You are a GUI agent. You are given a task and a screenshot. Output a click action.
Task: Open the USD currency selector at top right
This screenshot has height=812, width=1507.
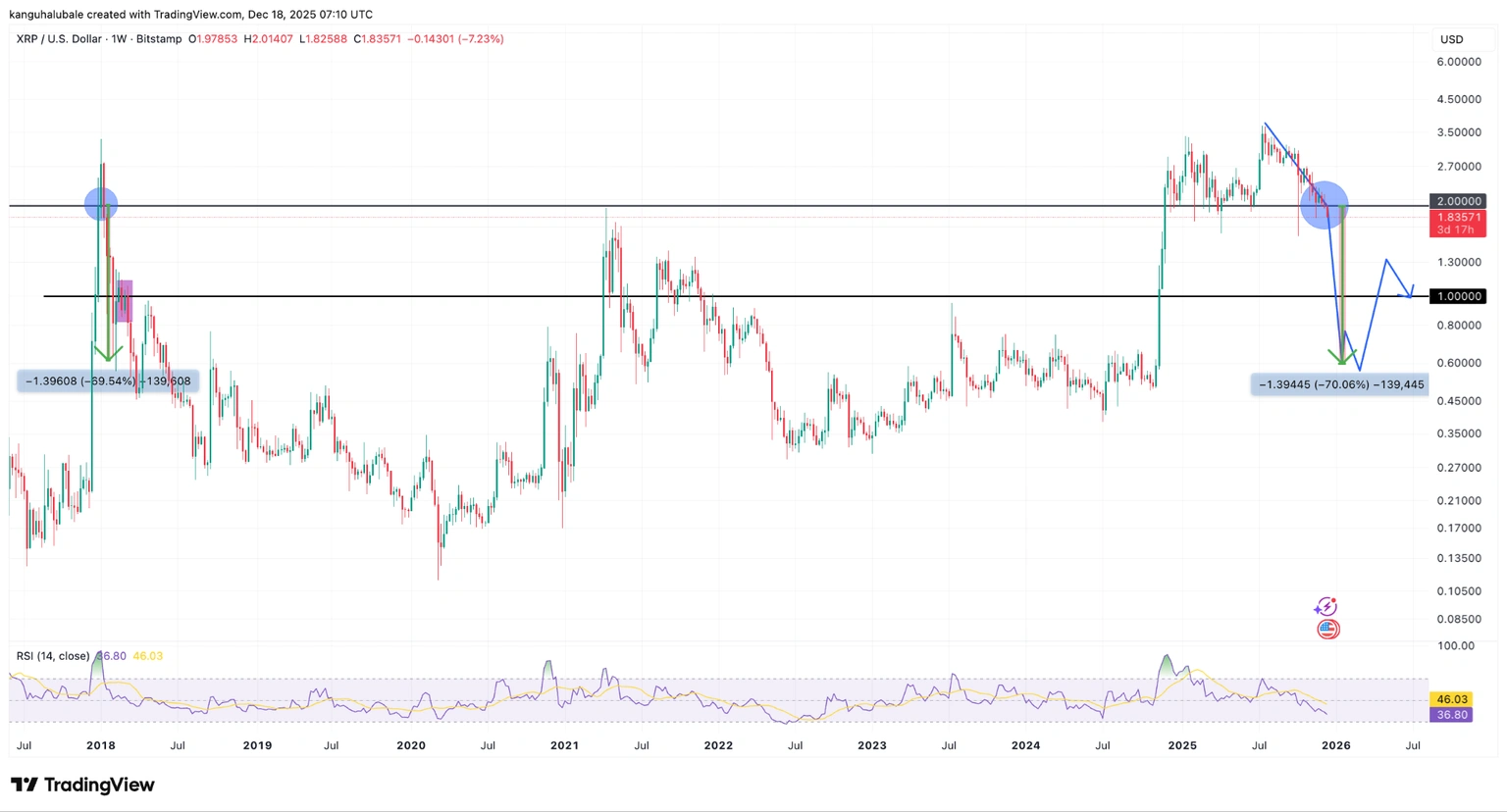(1452, 40)
